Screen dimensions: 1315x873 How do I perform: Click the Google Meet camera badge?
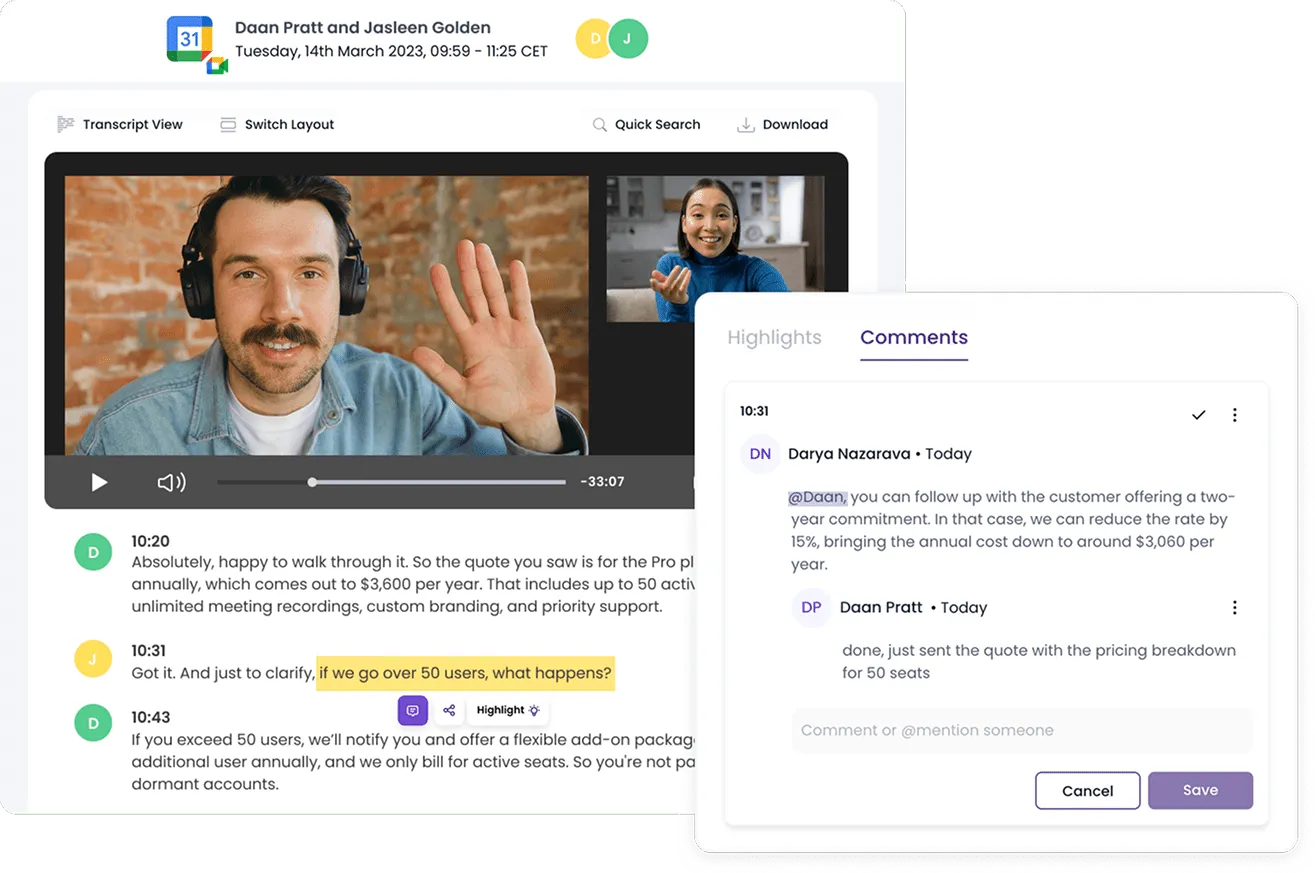pyautogui.click(x=217, y=66)
